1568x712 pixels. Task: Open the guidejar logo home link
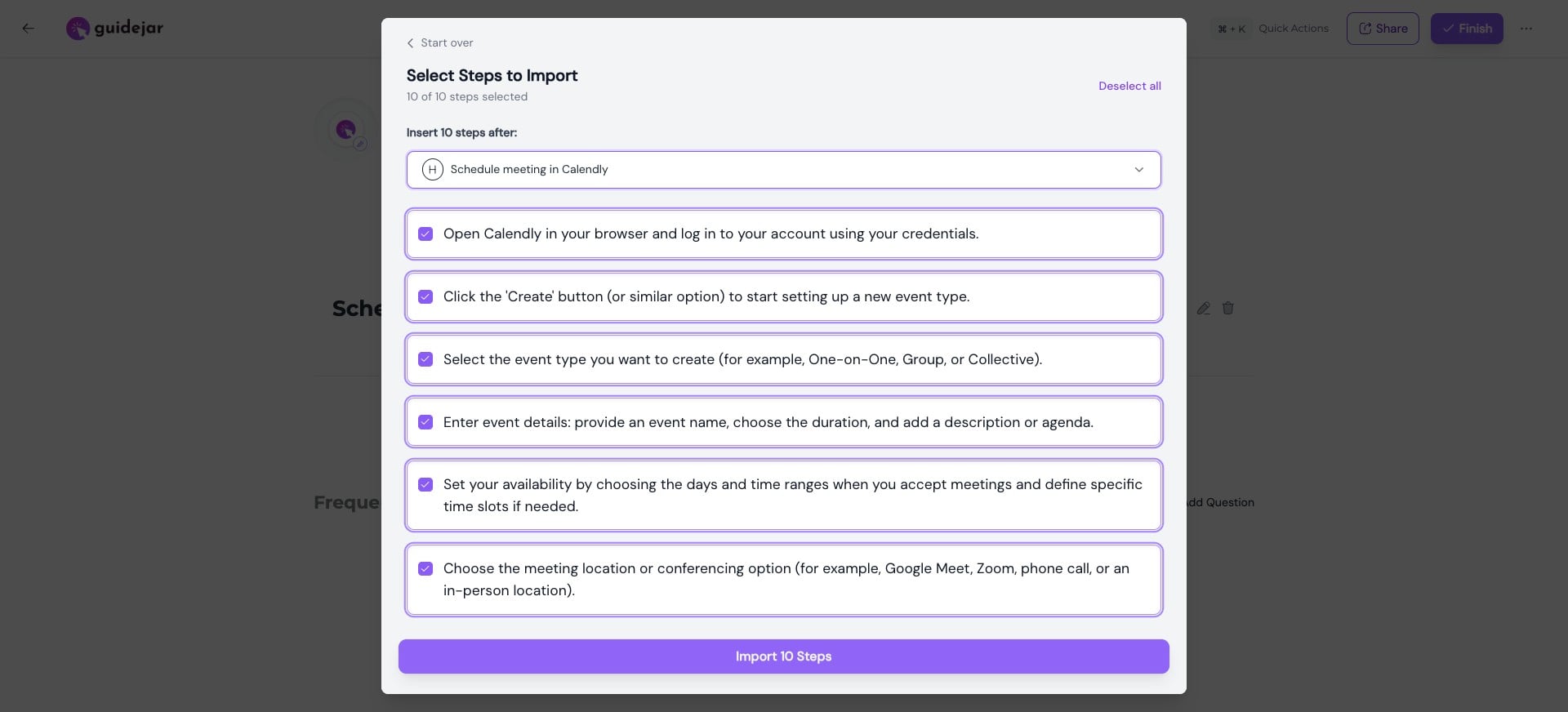(114, 29)
